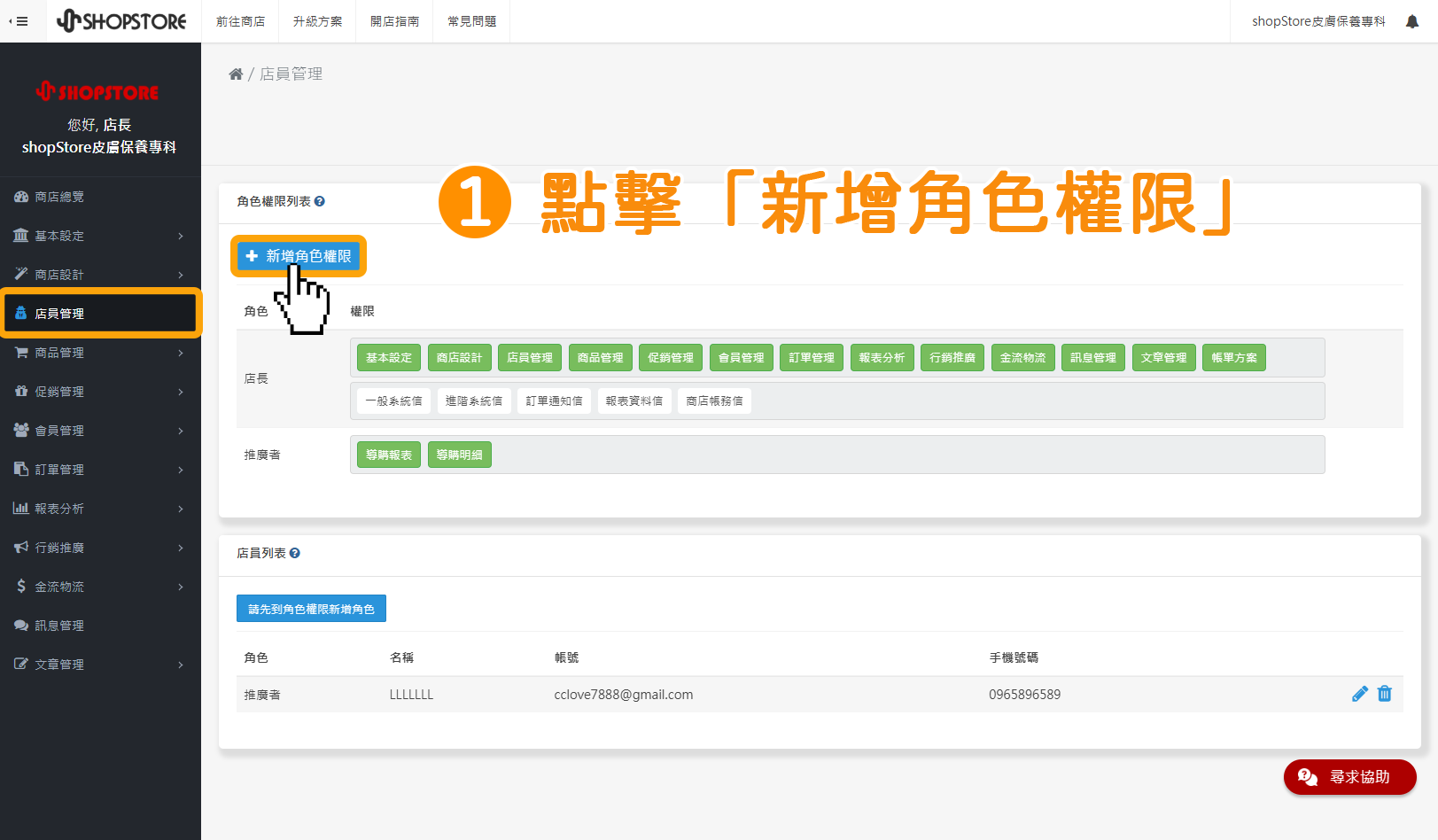1438x840 pixels.
Task: Click 店員管理 breadcrumb text
Action: [x=291, y=74]
